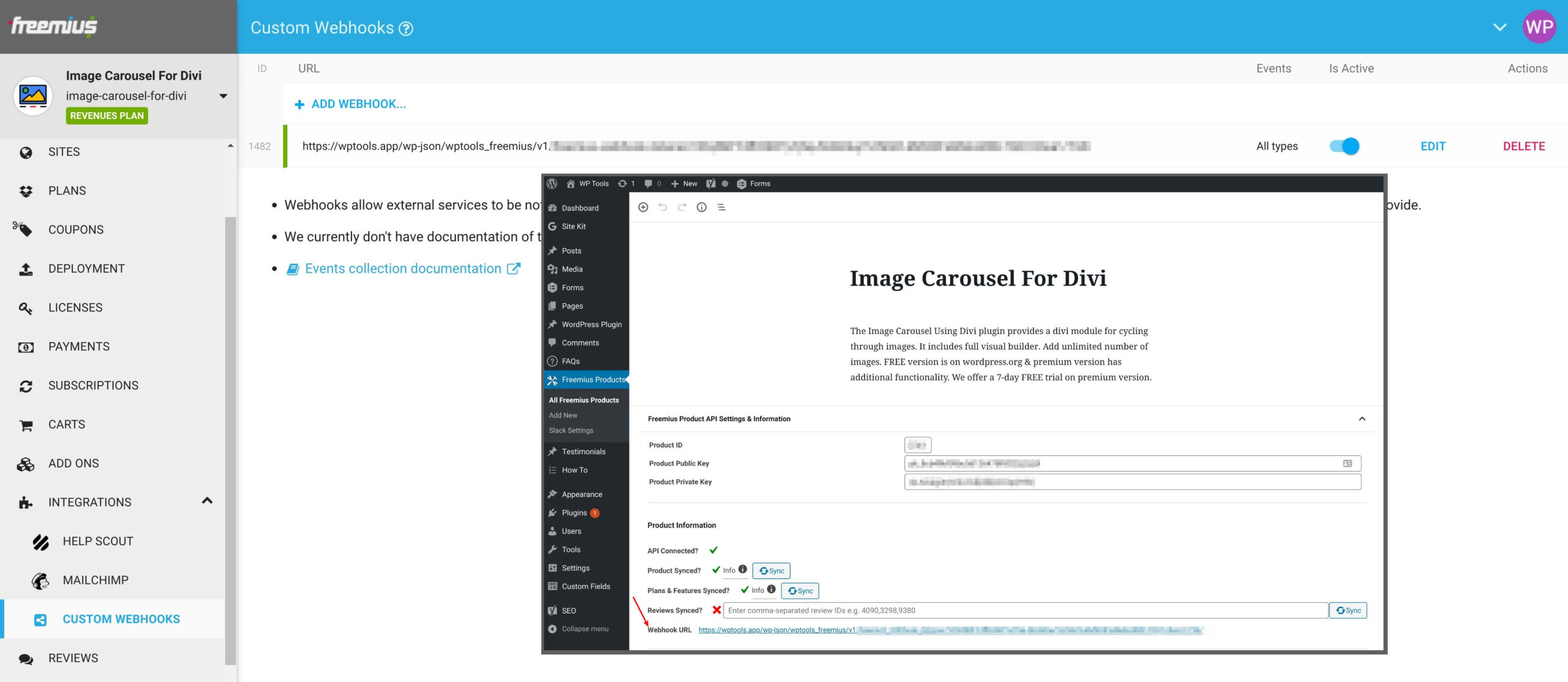Click New in the WordPress admin bar
The image size is (1568, 682).
point(684,184)
